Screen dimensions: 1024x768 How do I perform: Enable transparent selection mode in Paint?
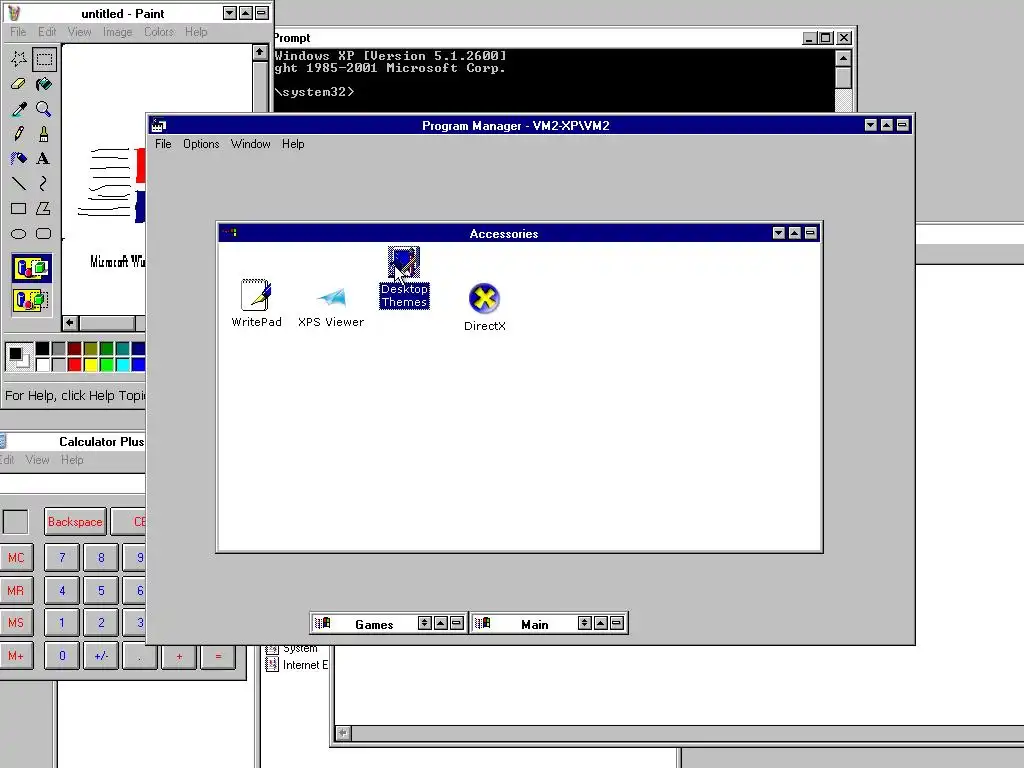(x=31, y=300)
